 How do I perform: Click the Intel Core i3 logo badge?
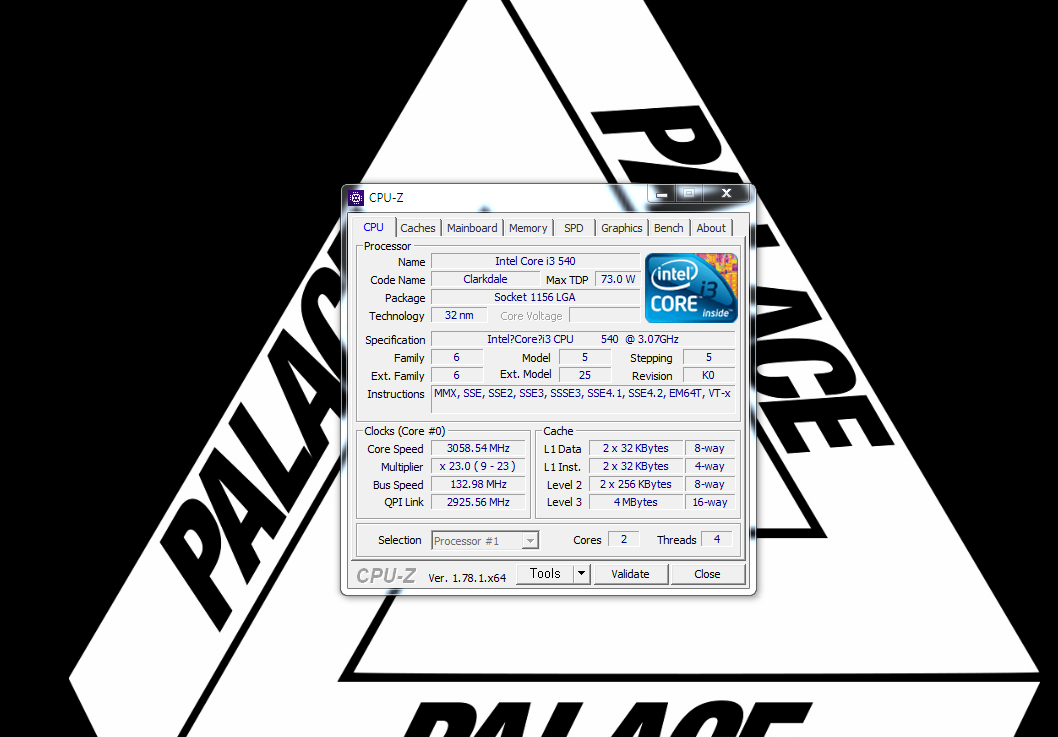point(691,288)
